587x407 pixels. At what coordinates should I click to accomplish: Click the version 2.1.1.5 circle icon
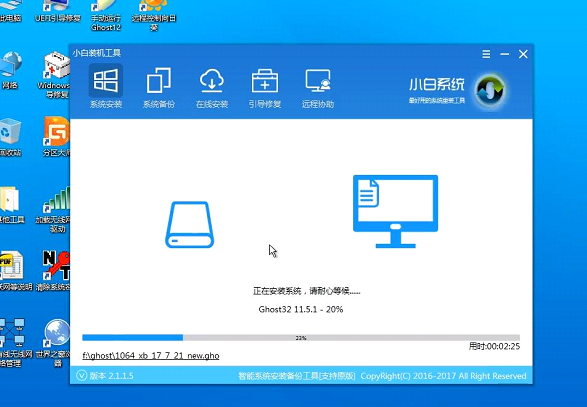pyautogui.click(x=81, y=375)
